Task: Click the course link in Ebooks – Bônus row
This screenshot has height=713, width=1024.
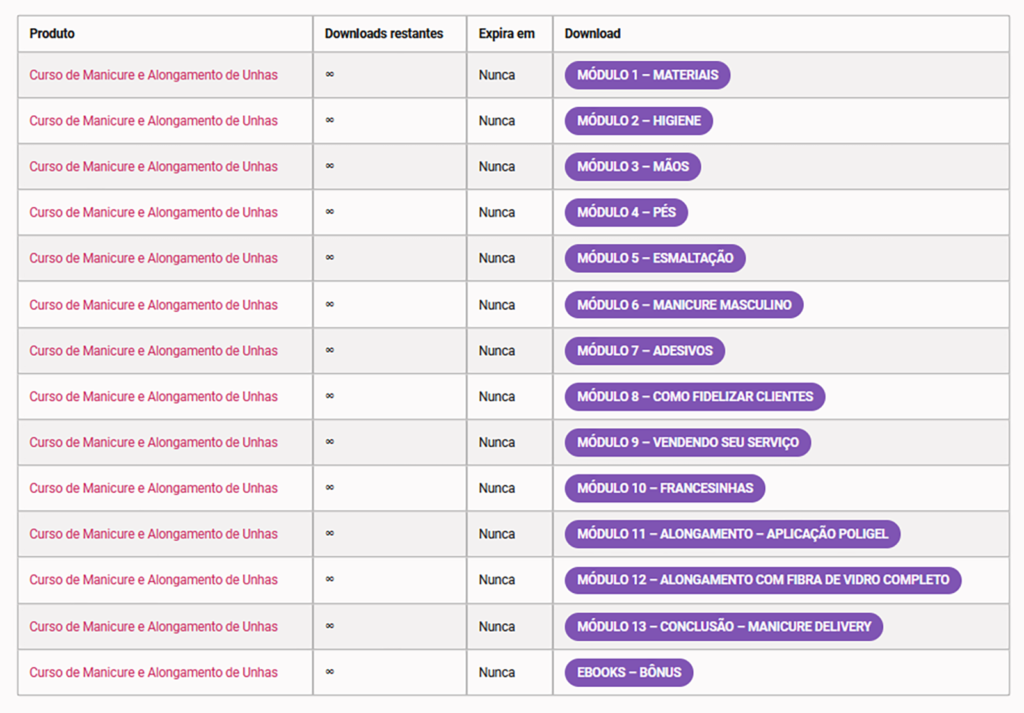Action: (x=153, y=673)
